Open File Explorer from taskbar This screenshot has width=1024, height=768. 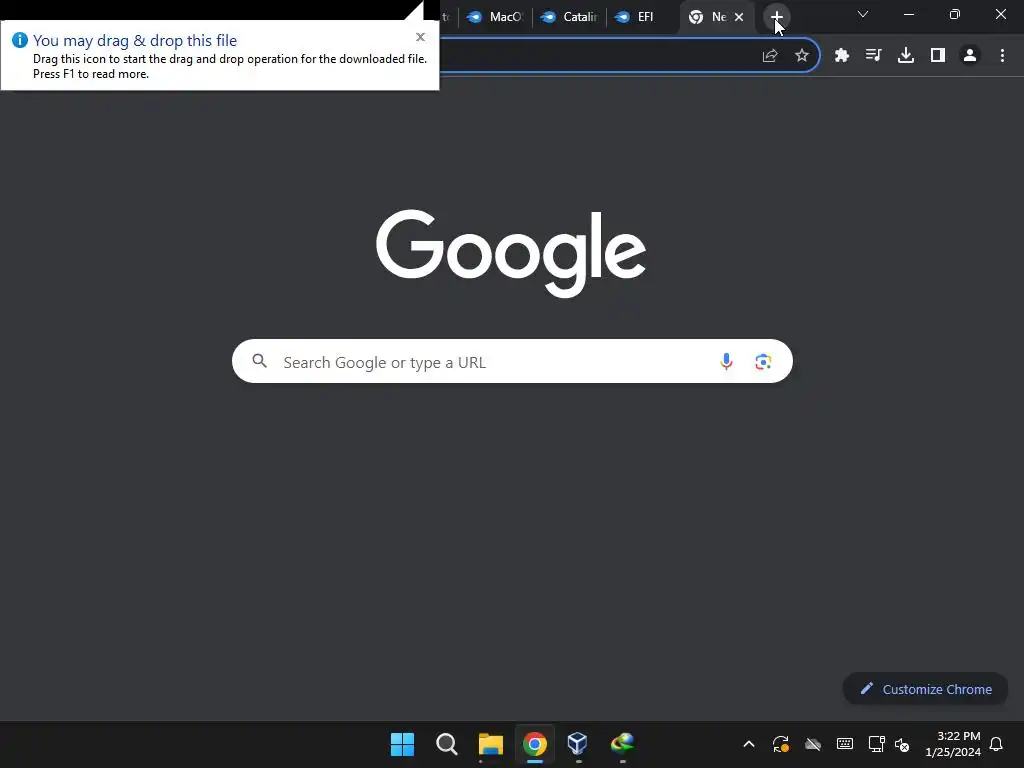point(490,744)
